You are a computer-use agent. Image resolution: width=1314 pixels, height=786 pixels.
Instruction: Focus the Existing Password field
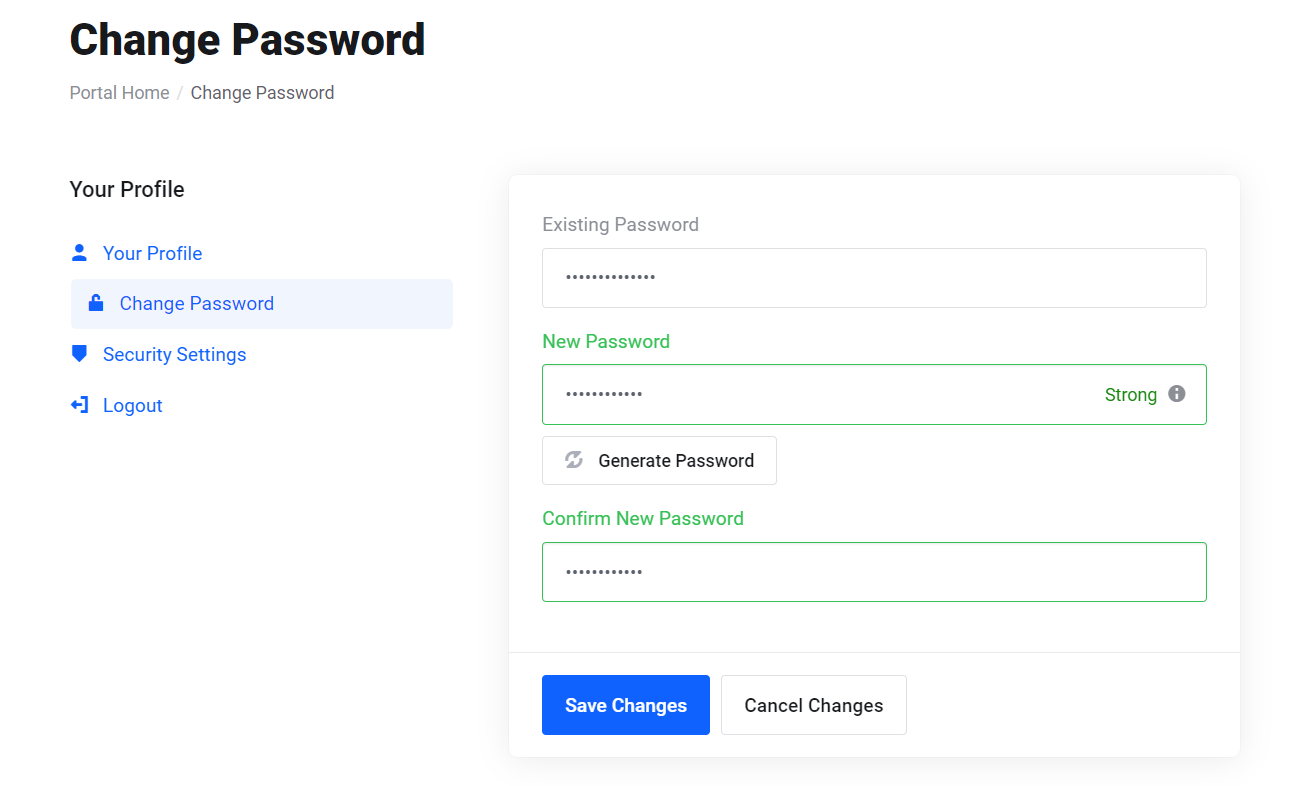[x=874, y=278]
